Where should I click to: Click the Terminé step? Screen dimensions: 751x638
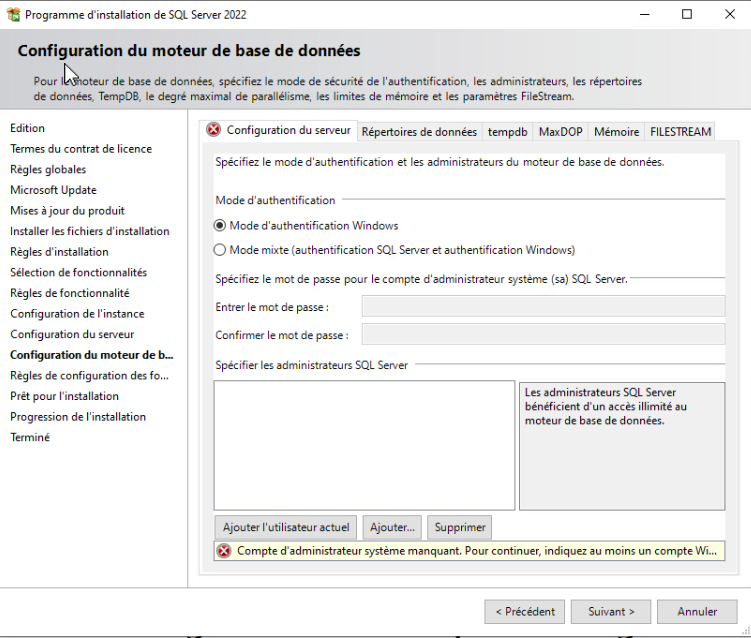[30, 437]
